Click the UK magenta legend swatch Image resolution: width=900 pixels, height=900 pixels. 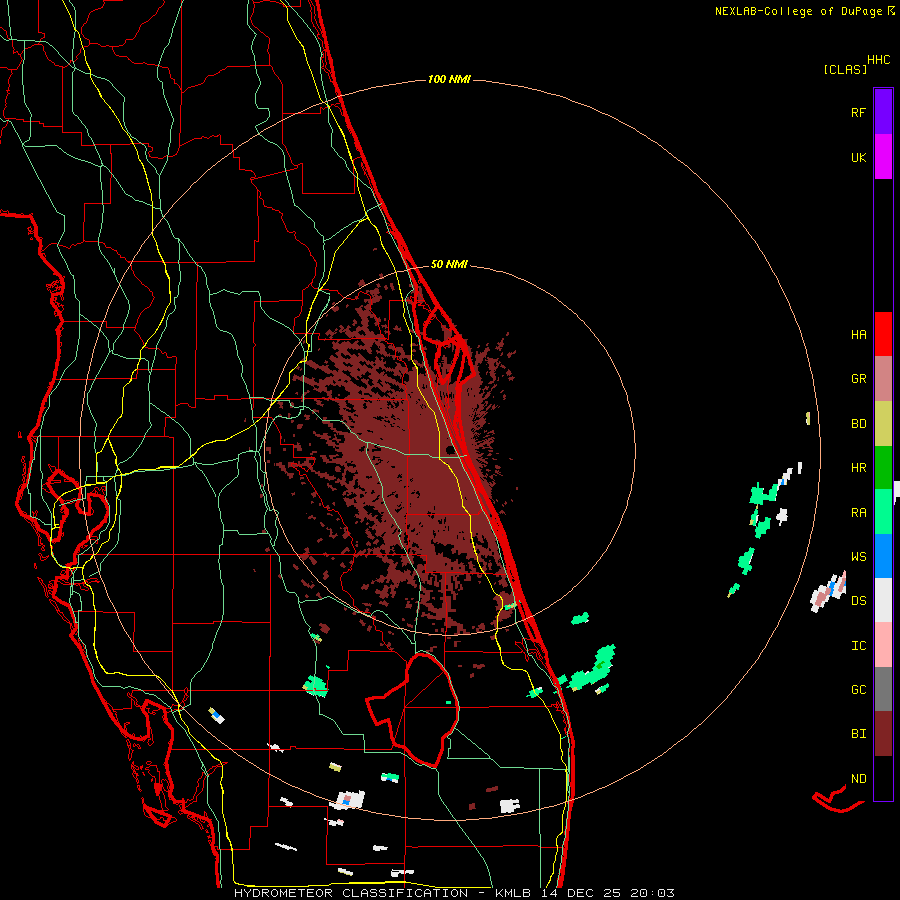pos(883,157)
